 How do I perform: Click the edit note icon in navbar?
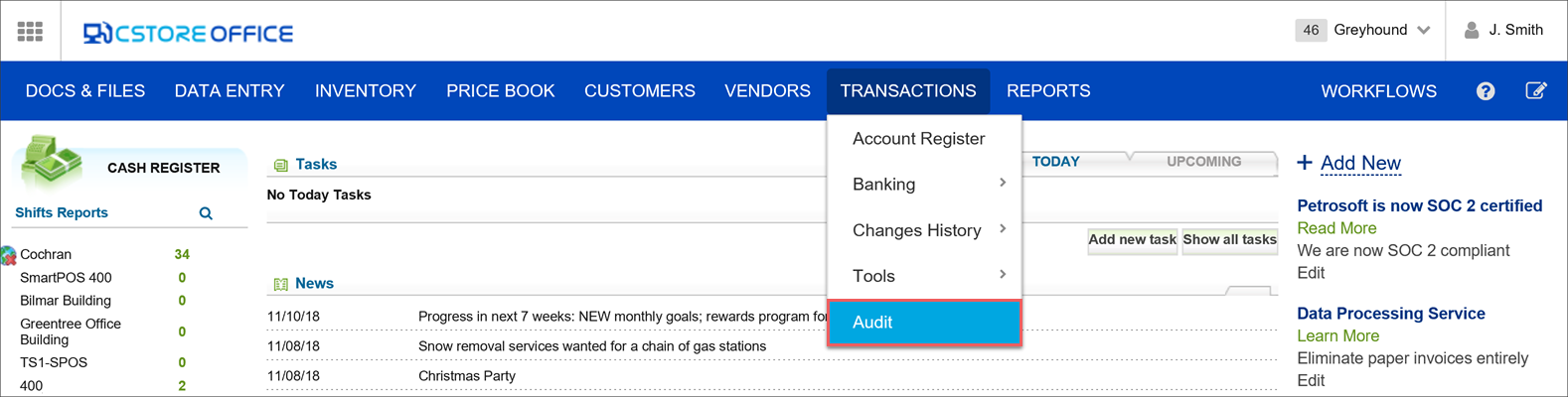click(1535, 91)
